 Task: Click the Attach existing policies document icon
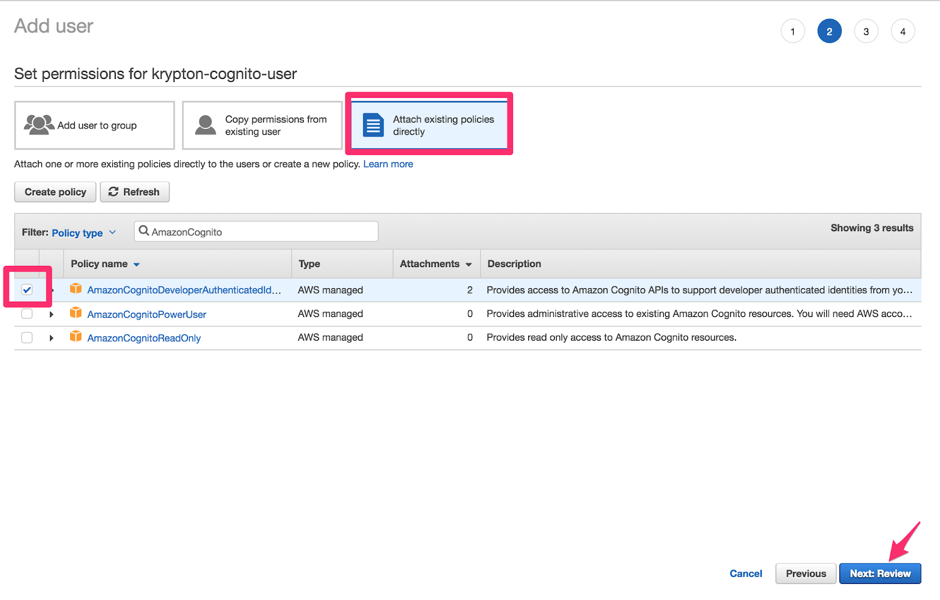coord(373,125)
